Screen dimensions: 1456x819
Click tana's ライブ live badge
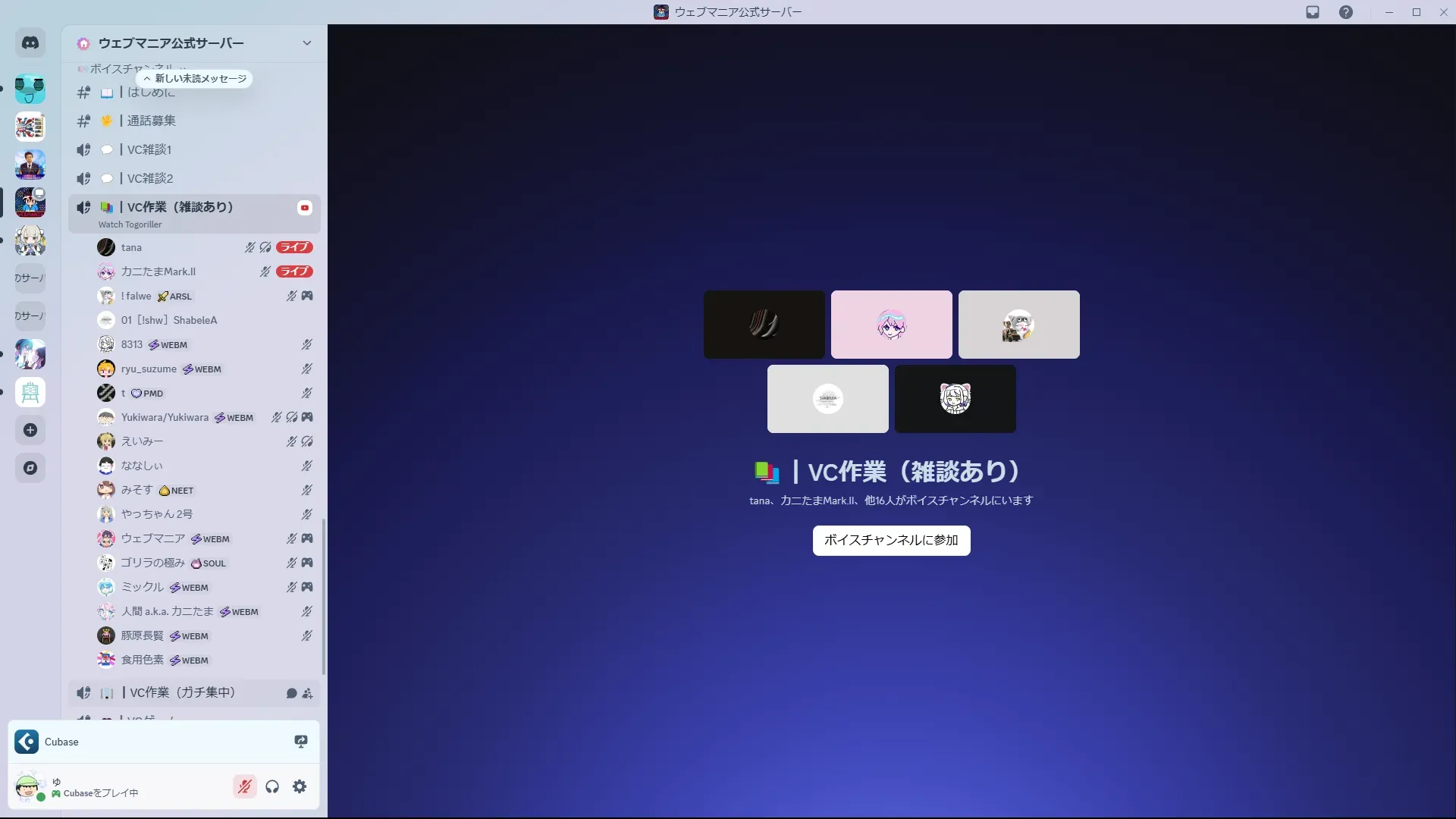click(294, 247)
